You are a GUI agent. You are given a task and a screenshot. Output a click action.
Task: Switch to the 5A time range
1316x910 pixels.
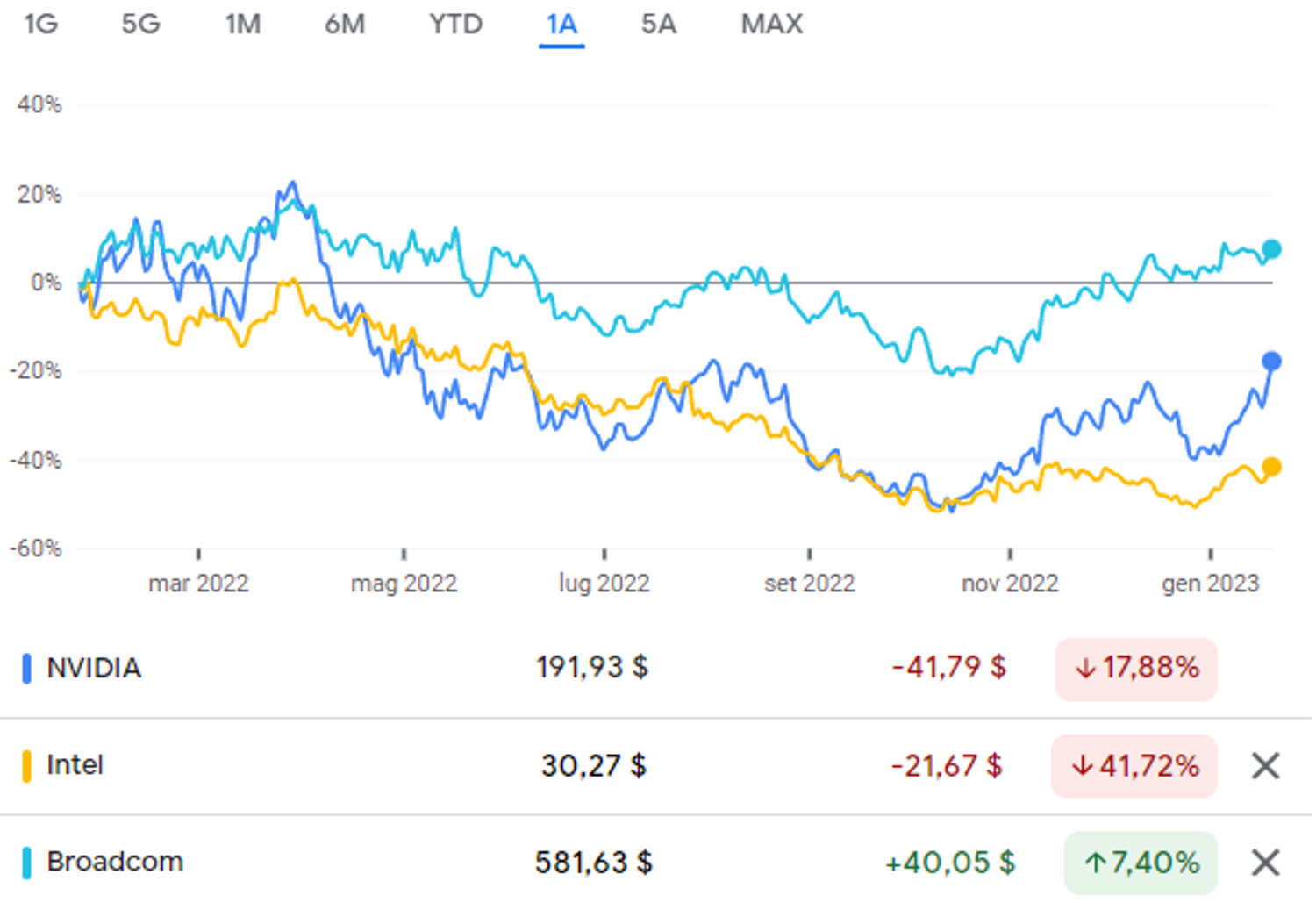click(x=658, y=24)
